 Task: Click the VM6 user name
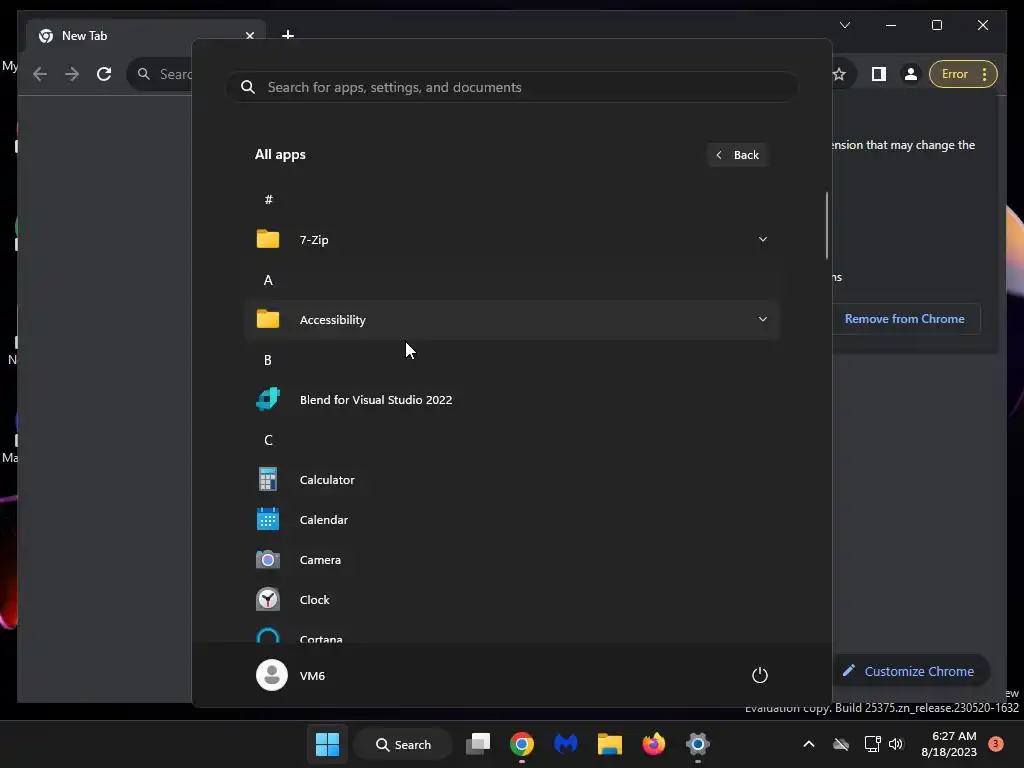pos(312,675)
